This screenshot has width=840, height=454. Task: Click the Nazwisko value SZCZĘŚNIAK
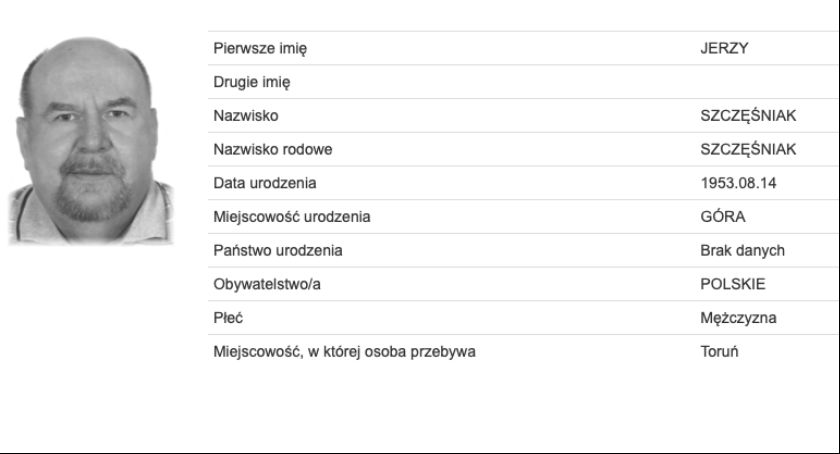click(x=748, y=116)
